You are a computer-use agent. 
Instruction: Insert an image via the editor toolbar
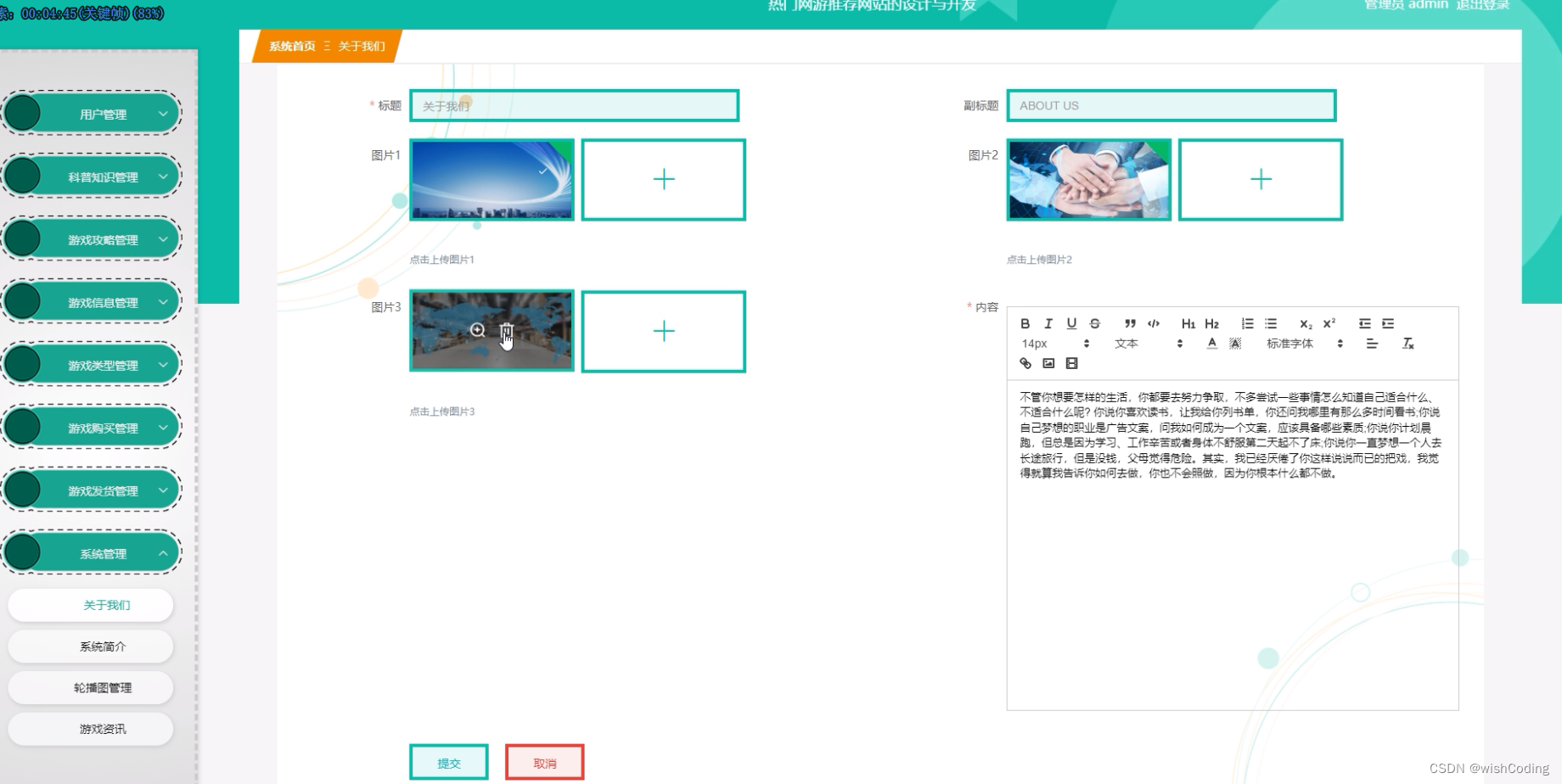pyautogui.click(x=1048, y=362)
